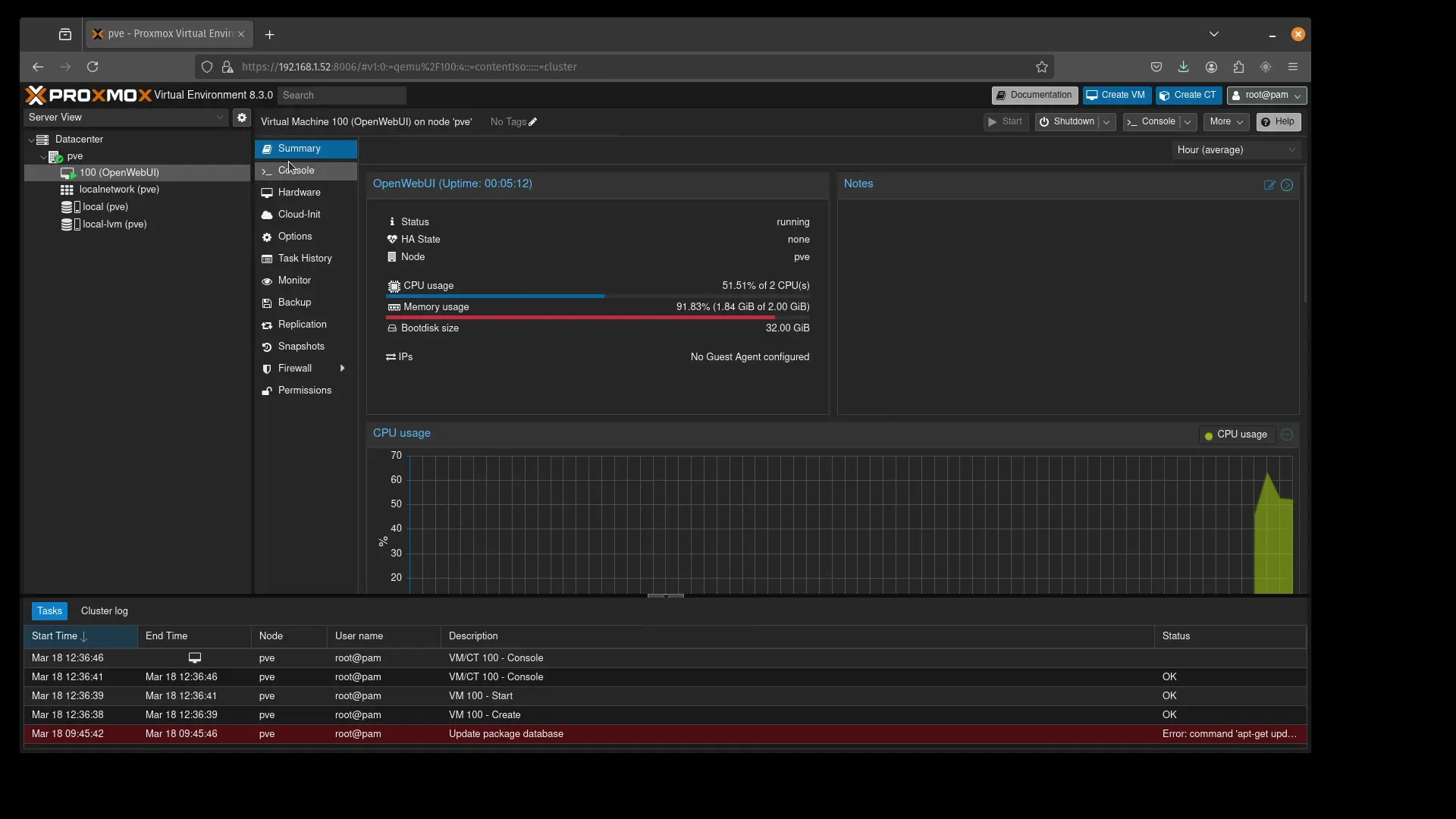The width and height of the screenshot is (1456, 819).
Task: Collapse the Datacenter tree node
Action: coord(31,140)
